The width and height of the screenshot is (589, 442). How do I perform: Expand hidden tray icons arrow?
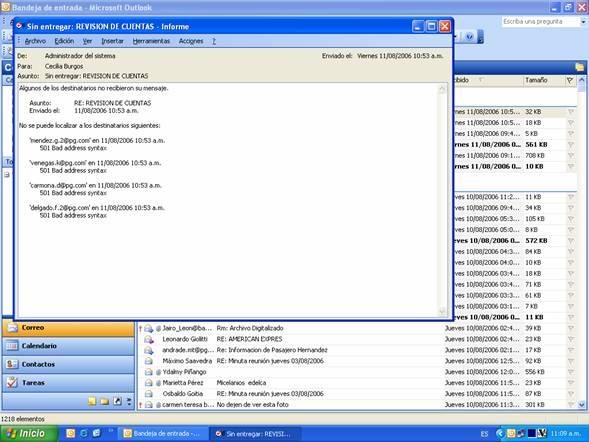(x=500, y=434)
